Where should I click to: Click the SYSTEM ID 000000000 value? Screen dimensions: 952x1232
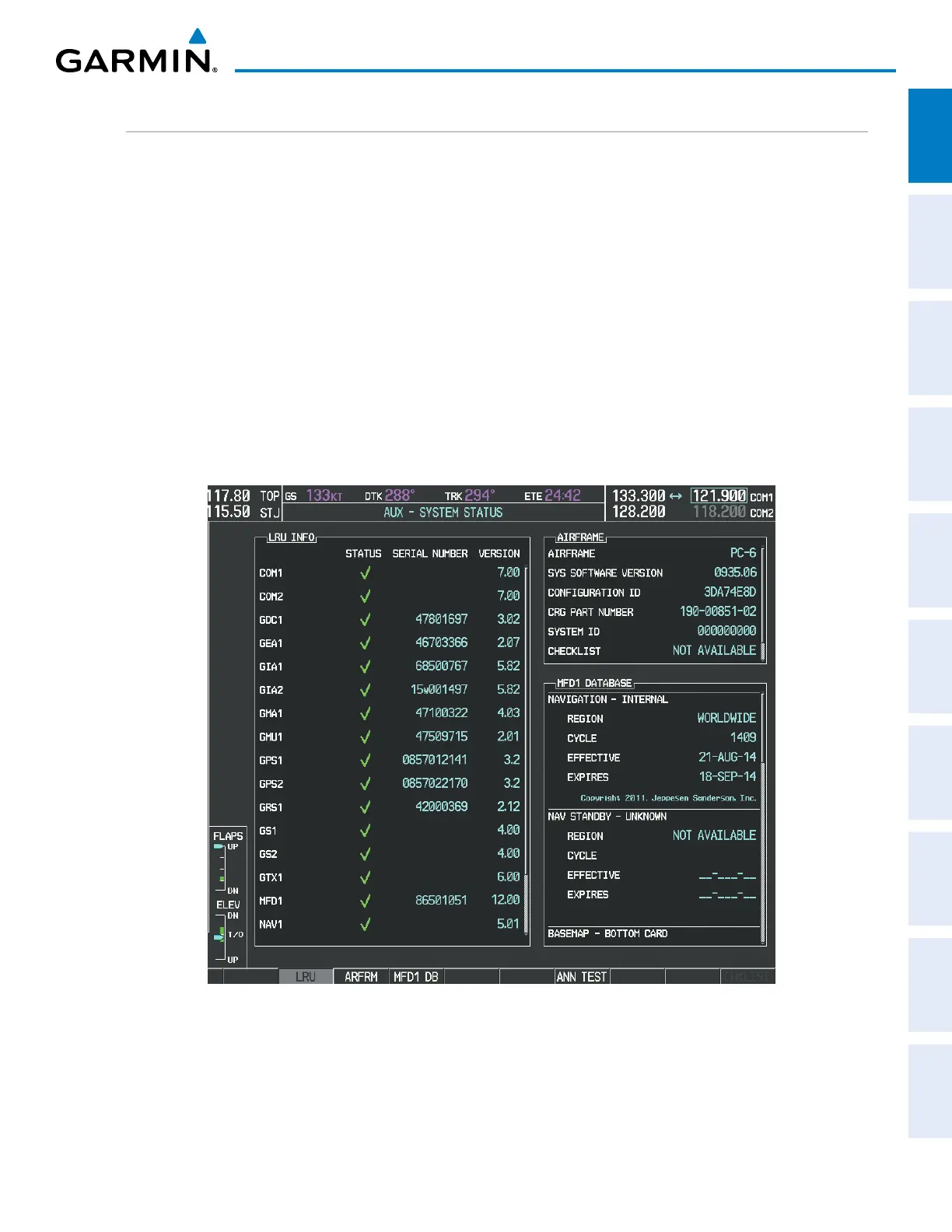tap(727, 631)
